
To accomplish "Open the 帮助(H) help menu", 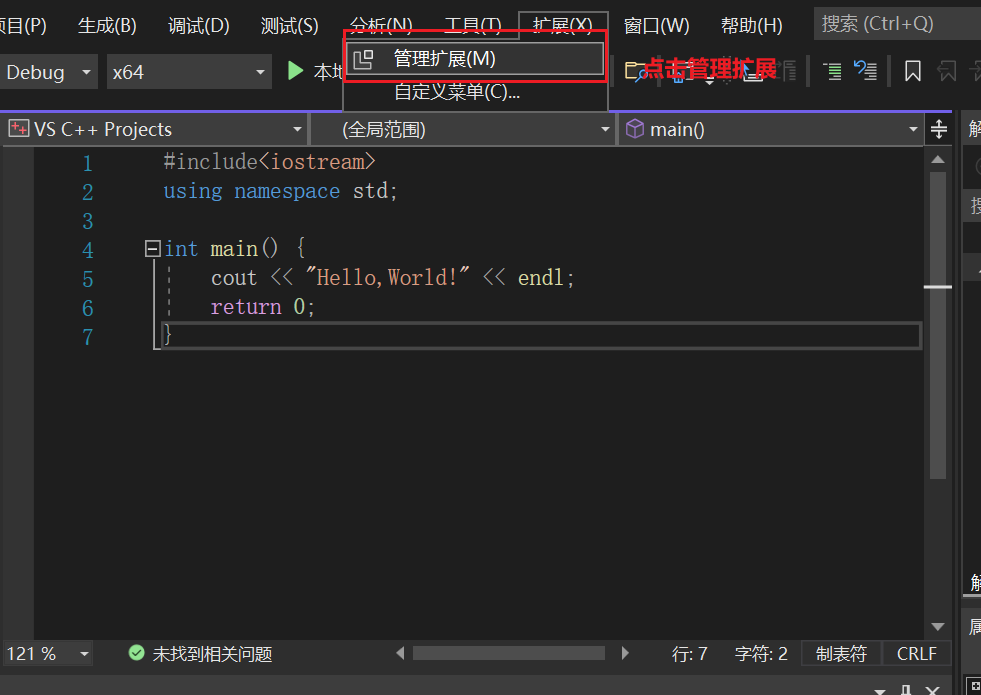I will (751, 26).
